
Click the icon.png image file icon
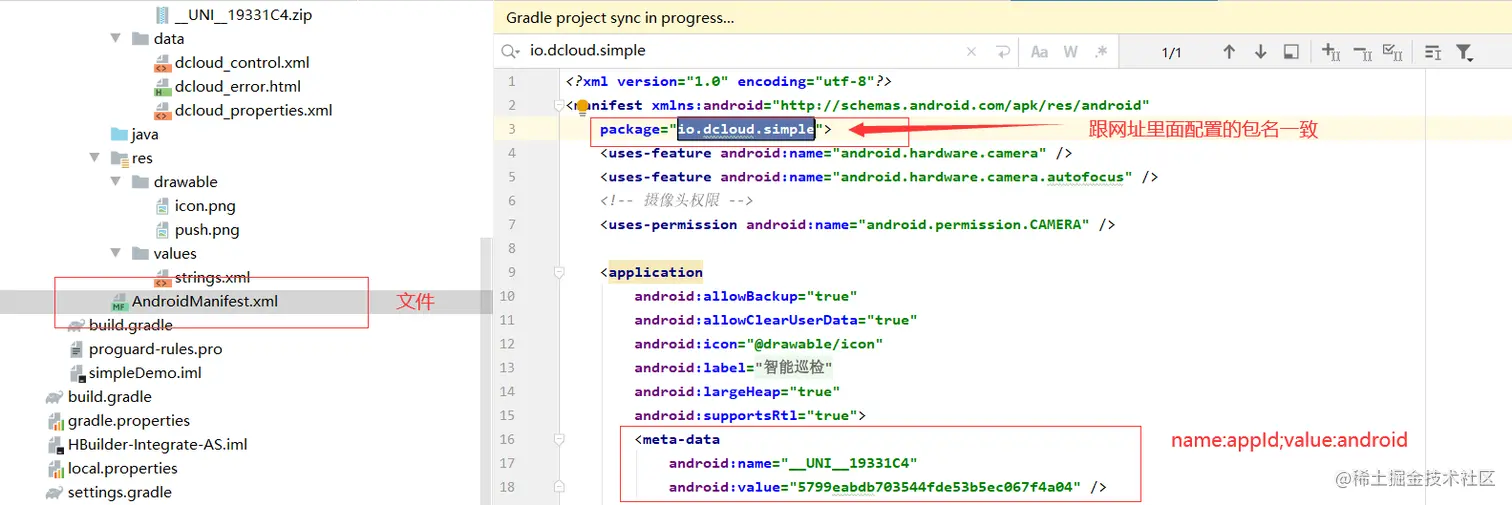pyautogui.click(x=165, y=206)
